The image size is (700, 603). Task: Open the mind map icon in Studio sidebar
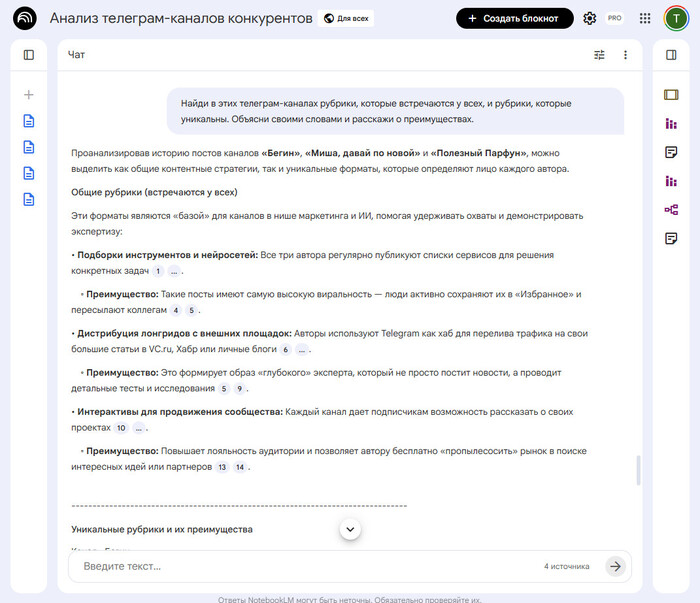click(x=671, y=209)
